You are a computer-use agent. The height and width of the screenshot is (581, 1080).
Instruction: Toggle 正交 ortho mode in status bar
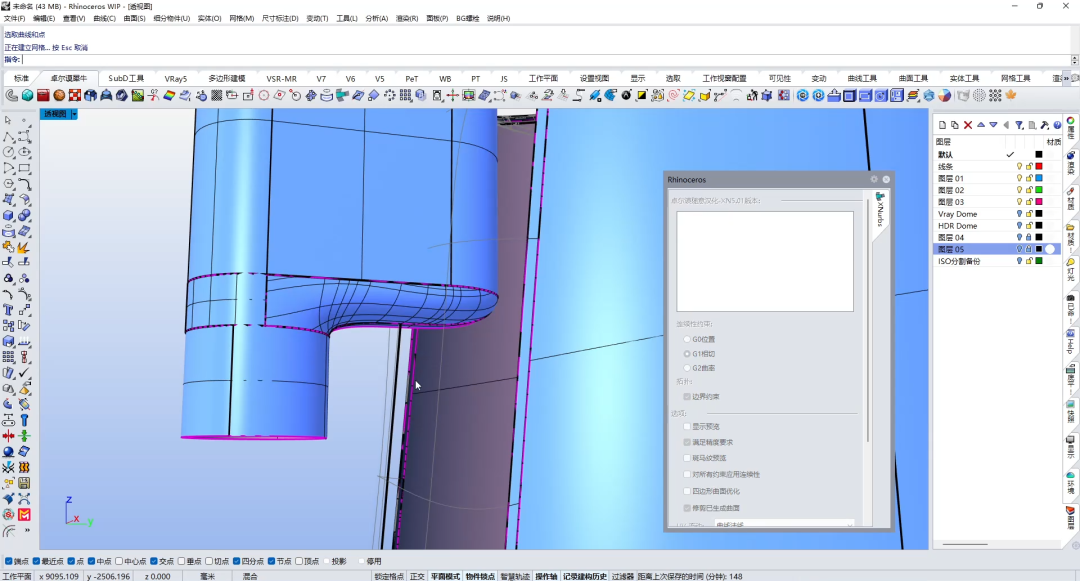tap(417, 576)
